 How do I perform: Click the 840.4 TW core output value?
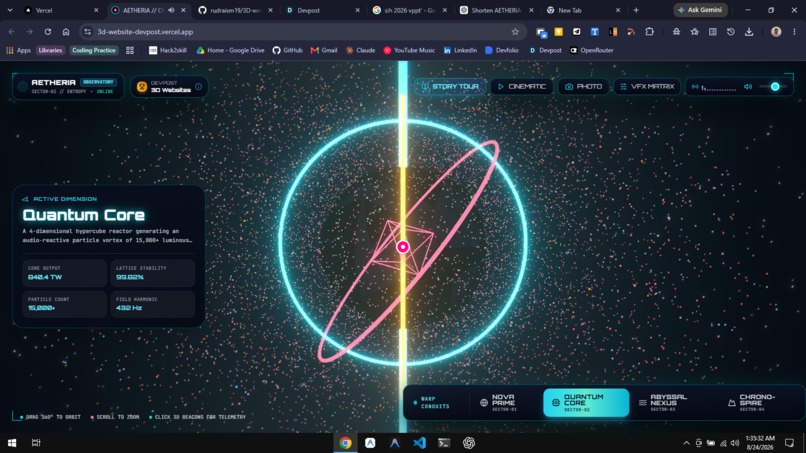(x=45, y=277)
